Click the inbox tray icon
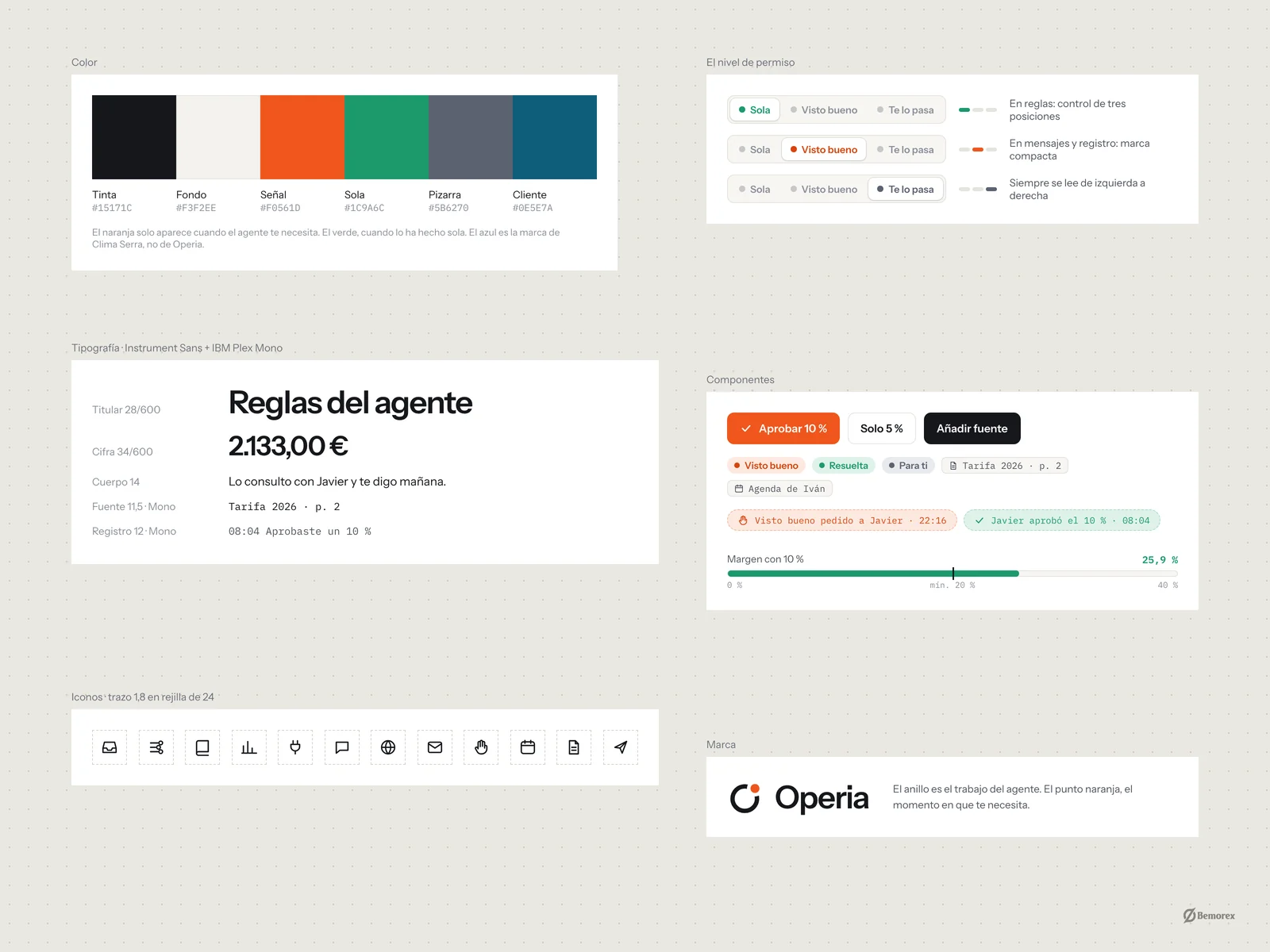The image size is (1270, 952). coord(110,747)
